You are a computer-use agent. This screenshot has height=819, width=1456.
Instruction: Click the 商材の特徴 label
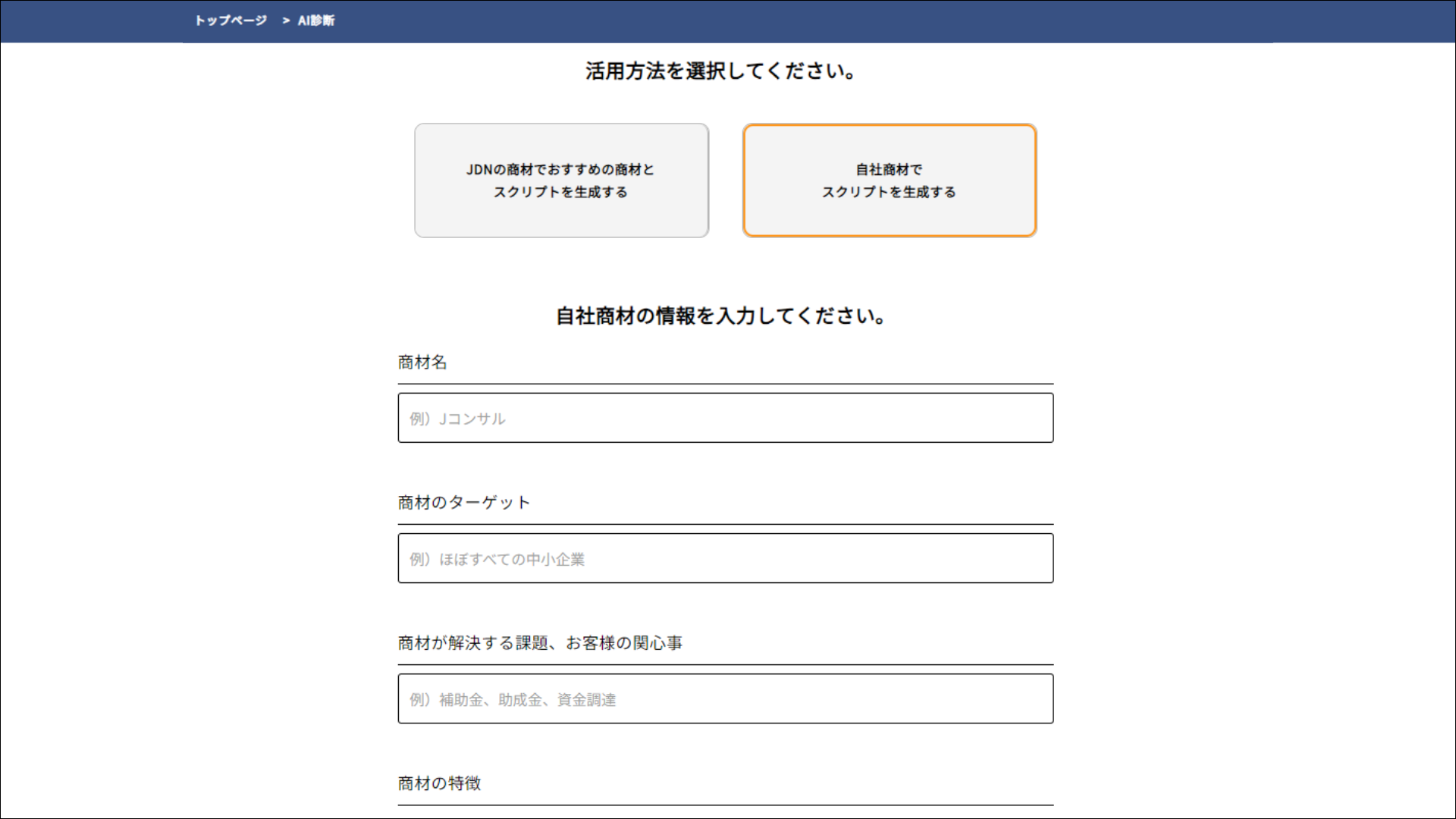(x=439, y=783)
